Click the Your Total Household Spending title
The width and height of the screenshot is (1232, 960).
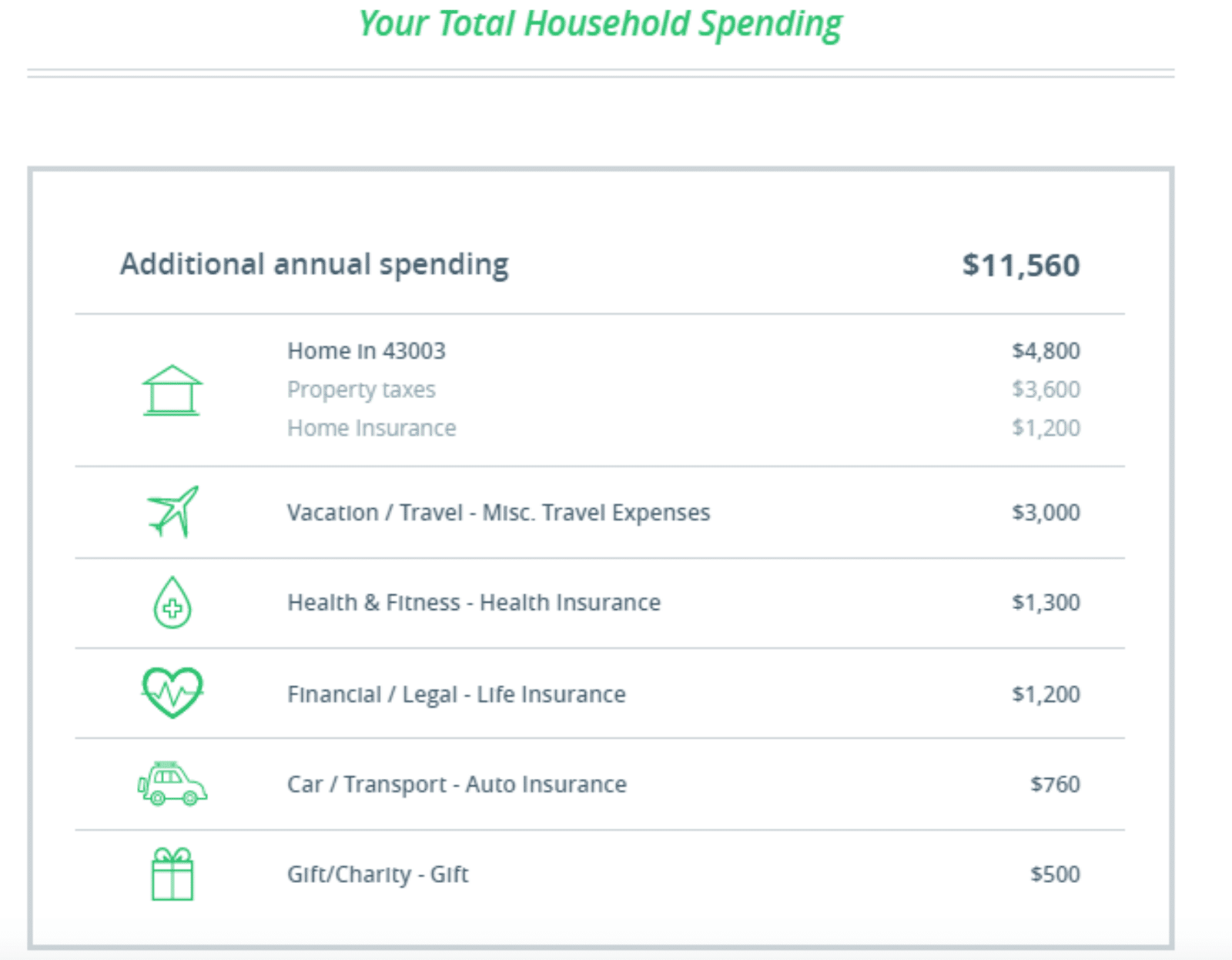point(601,24)
